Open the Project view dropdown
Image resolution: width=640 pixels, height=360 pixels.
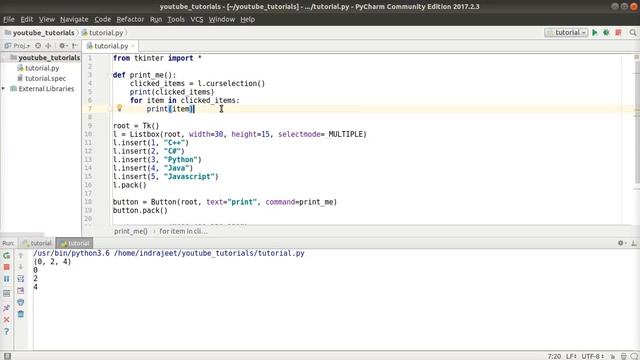point(17,46)
